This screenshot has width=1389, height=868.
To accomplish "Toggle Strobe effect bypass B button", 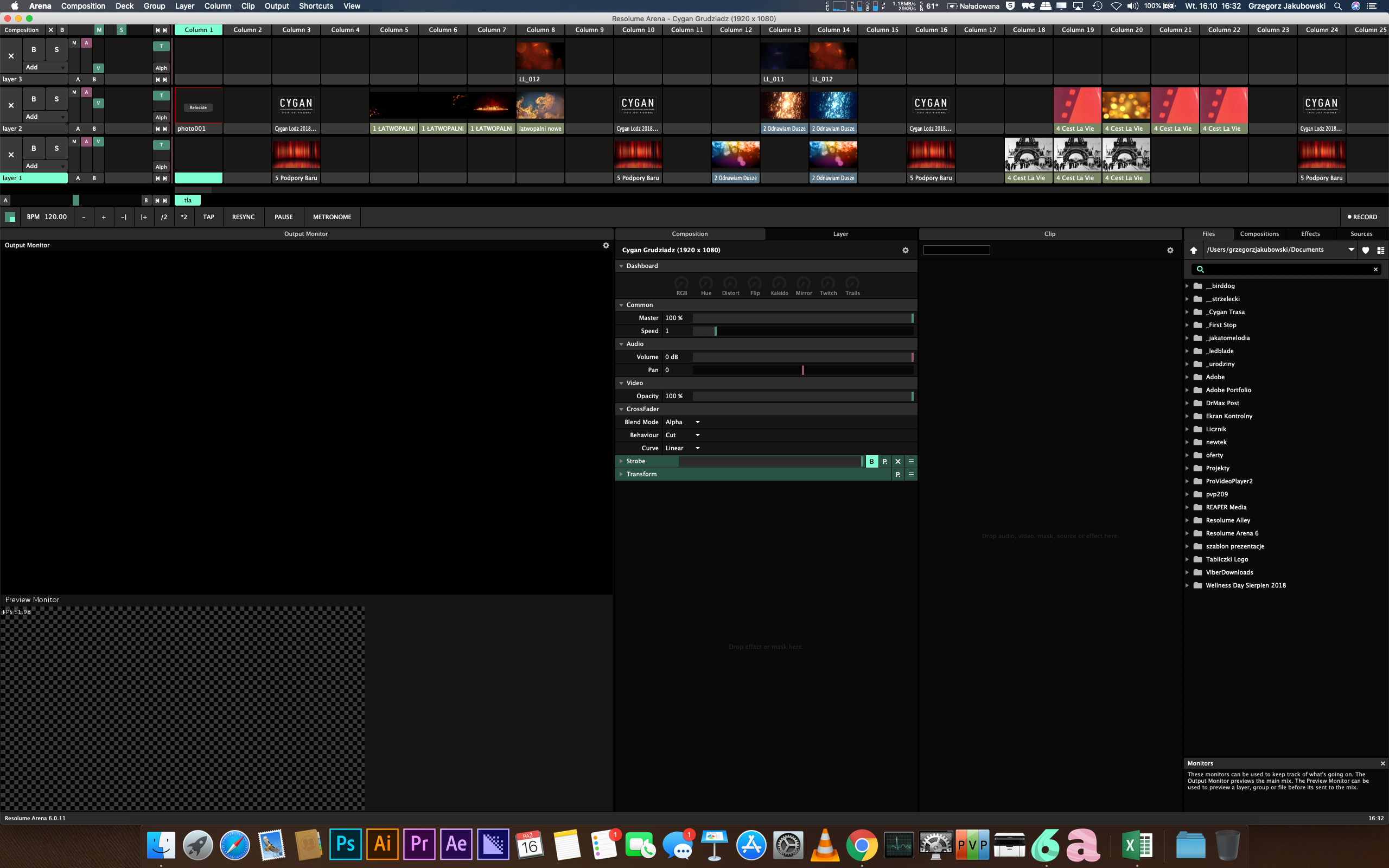I will [x=871, y=462].
